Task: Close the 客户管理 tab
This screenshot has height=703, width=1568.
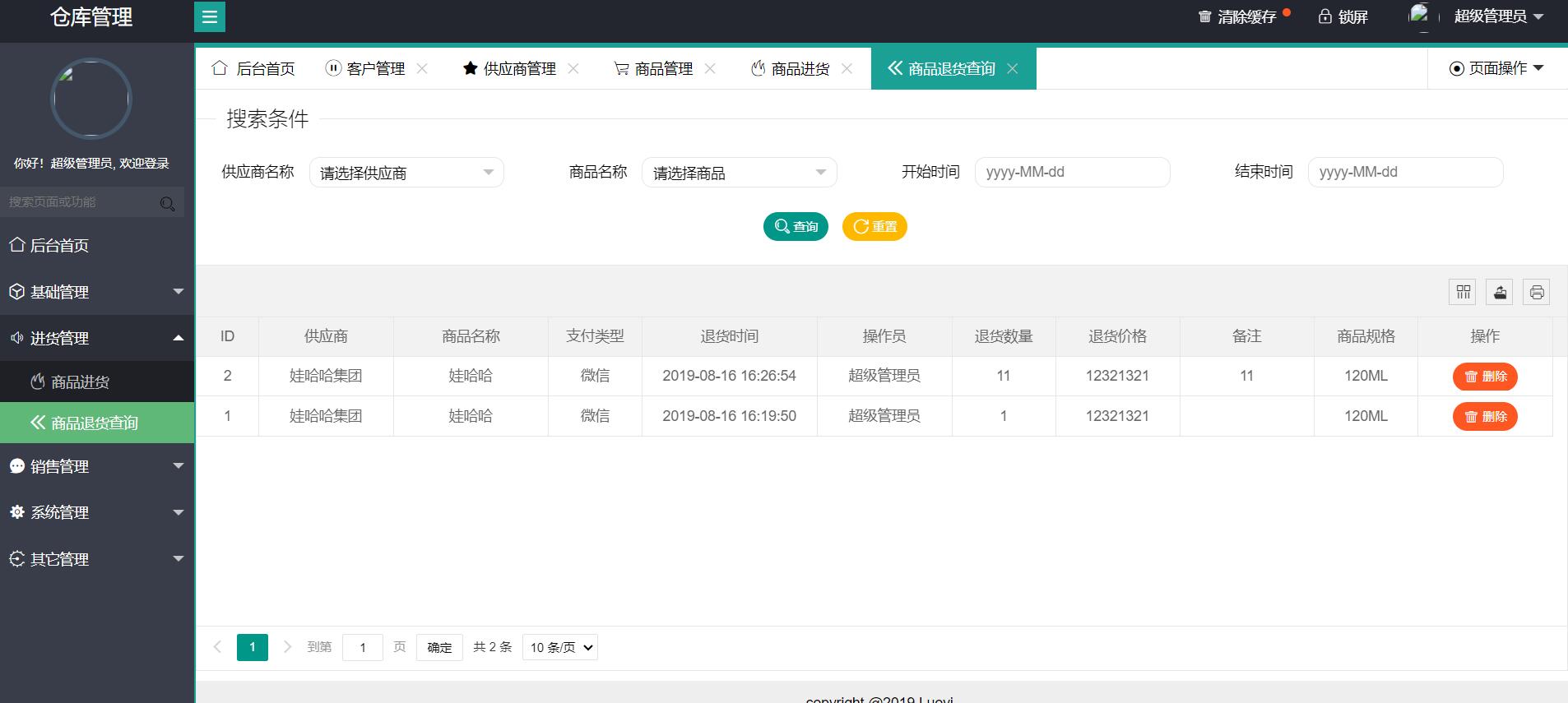Action: 422,68
